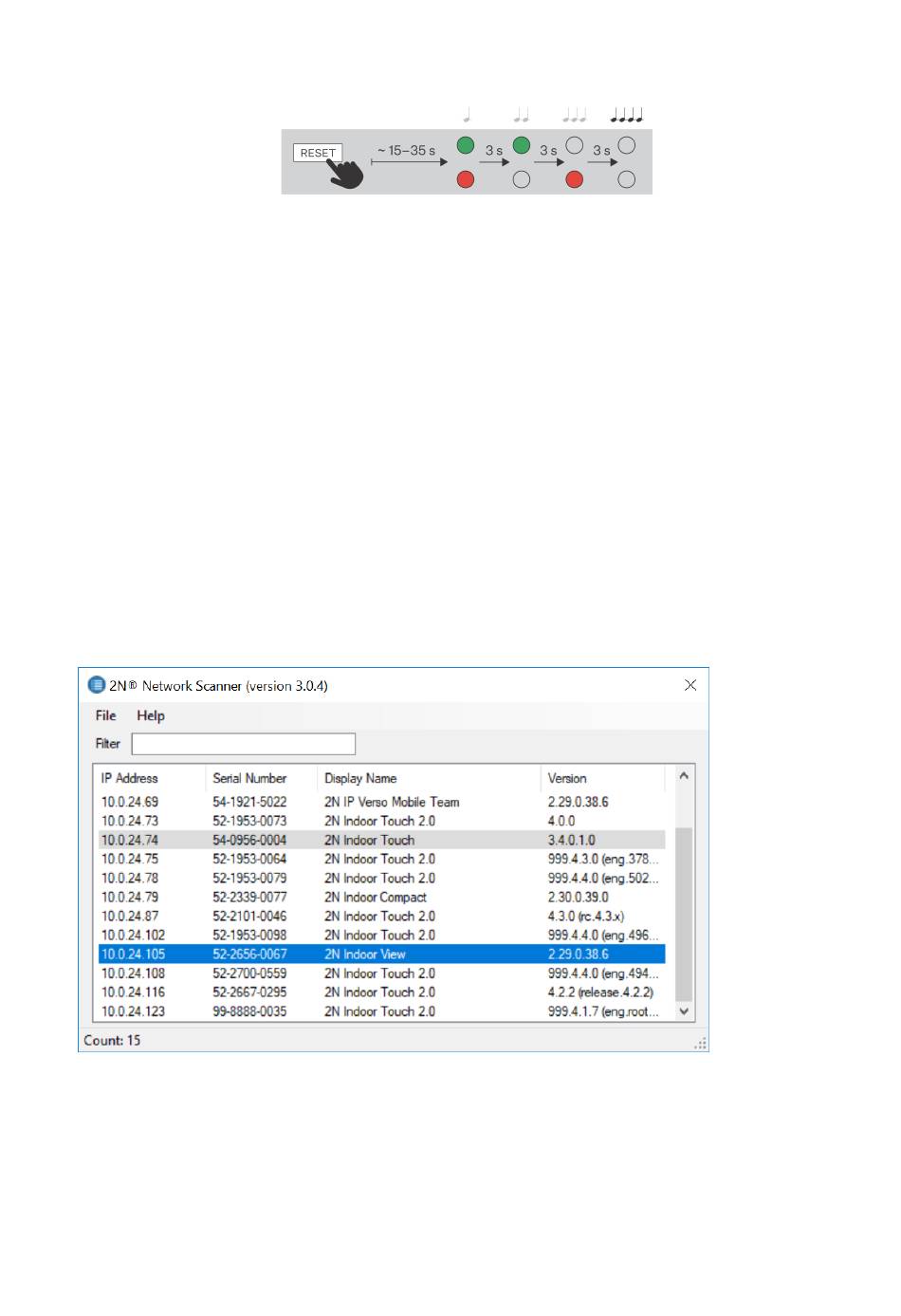Open the File menu in Network Scanner
901x1316 pixels.
105,715
